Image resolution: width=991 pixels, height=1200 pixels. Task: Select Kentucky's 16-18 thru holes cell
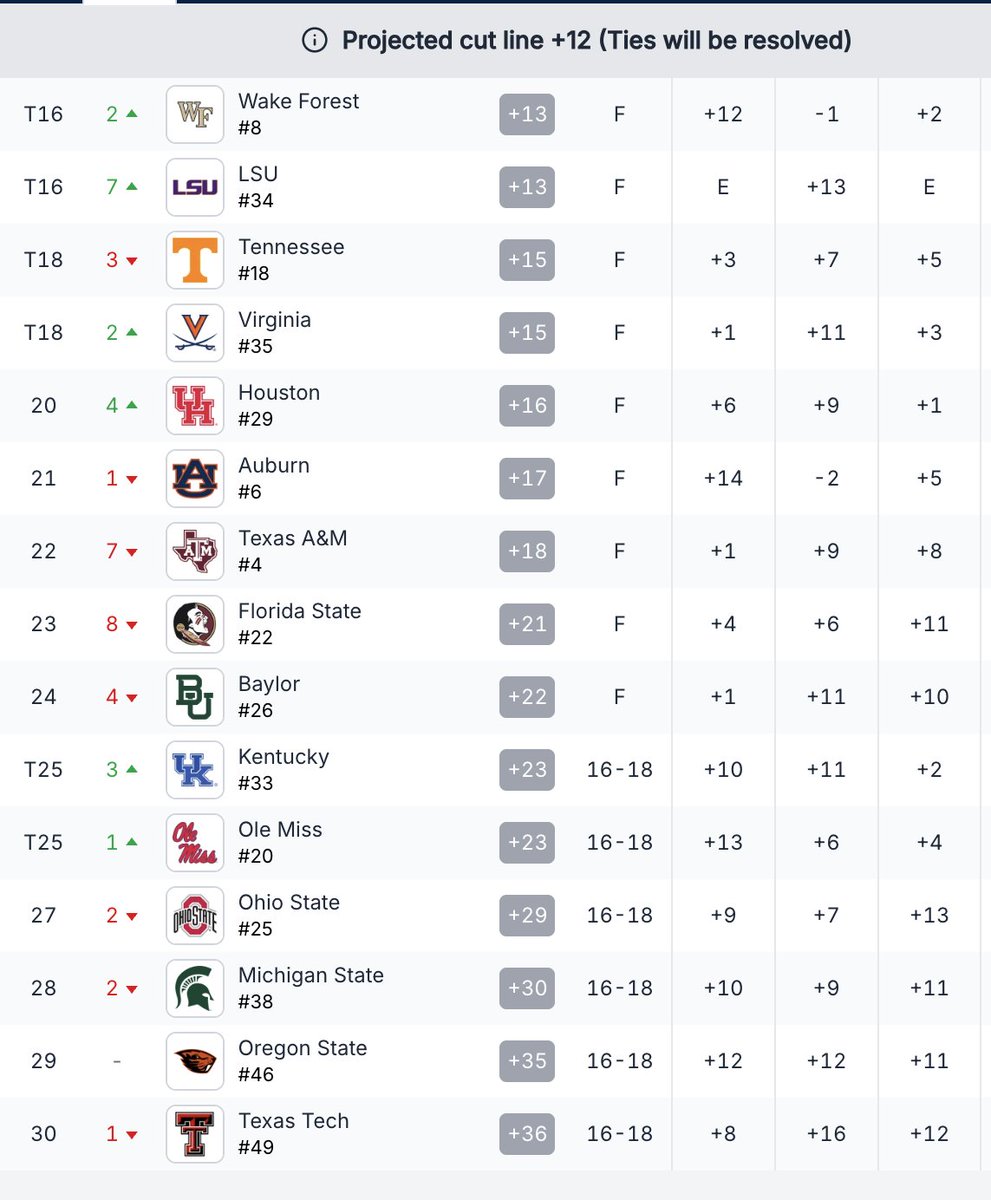[x=619, y=770]
